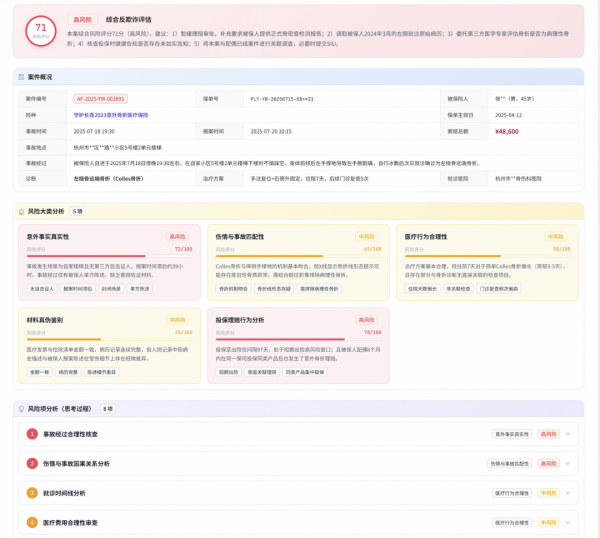Click the 无目击证人 tag
This screenshot has width=600, height=538.
coord(42,289)
